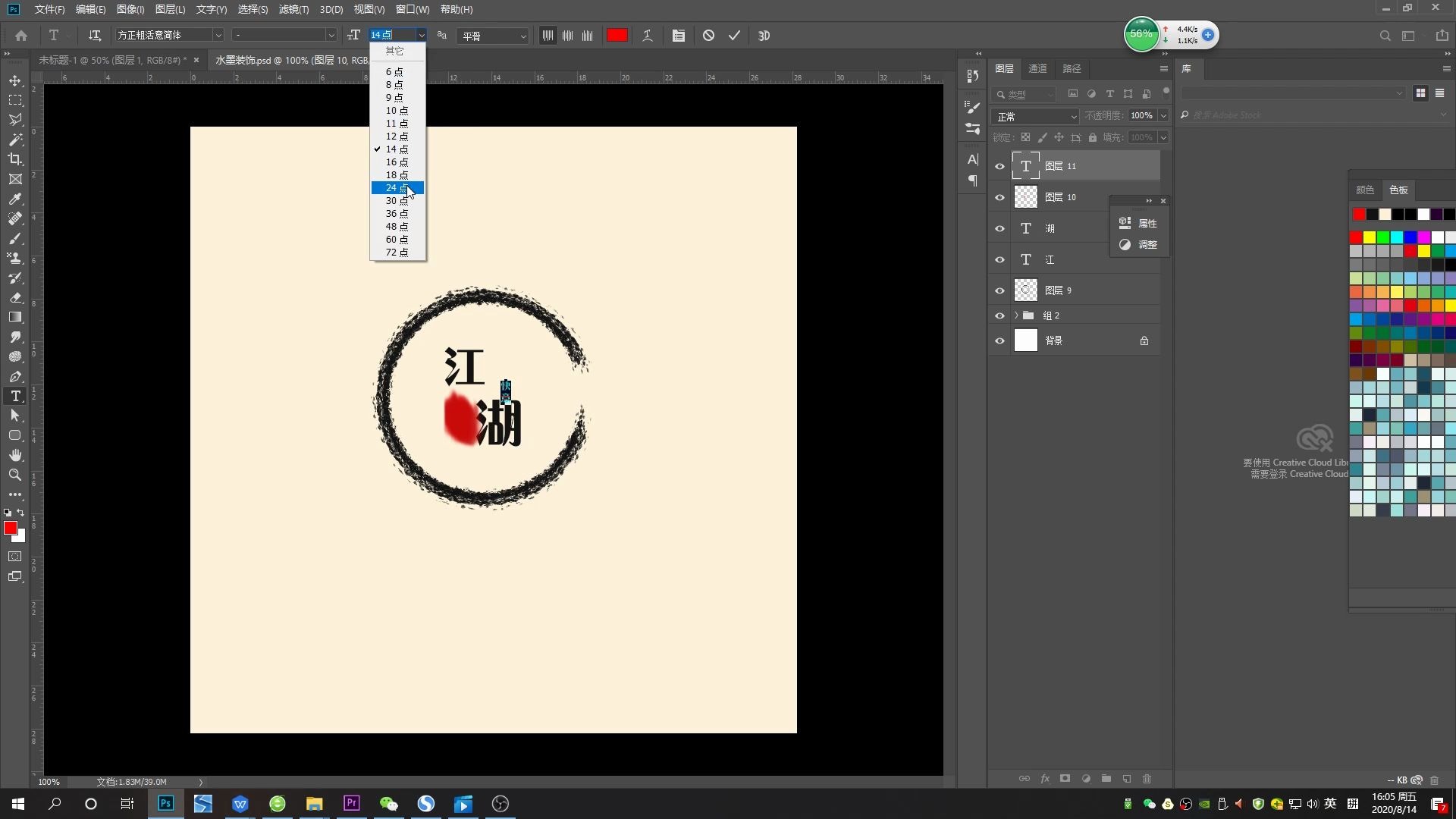Click the cancel text edits icon

click(x=708, y=36)
